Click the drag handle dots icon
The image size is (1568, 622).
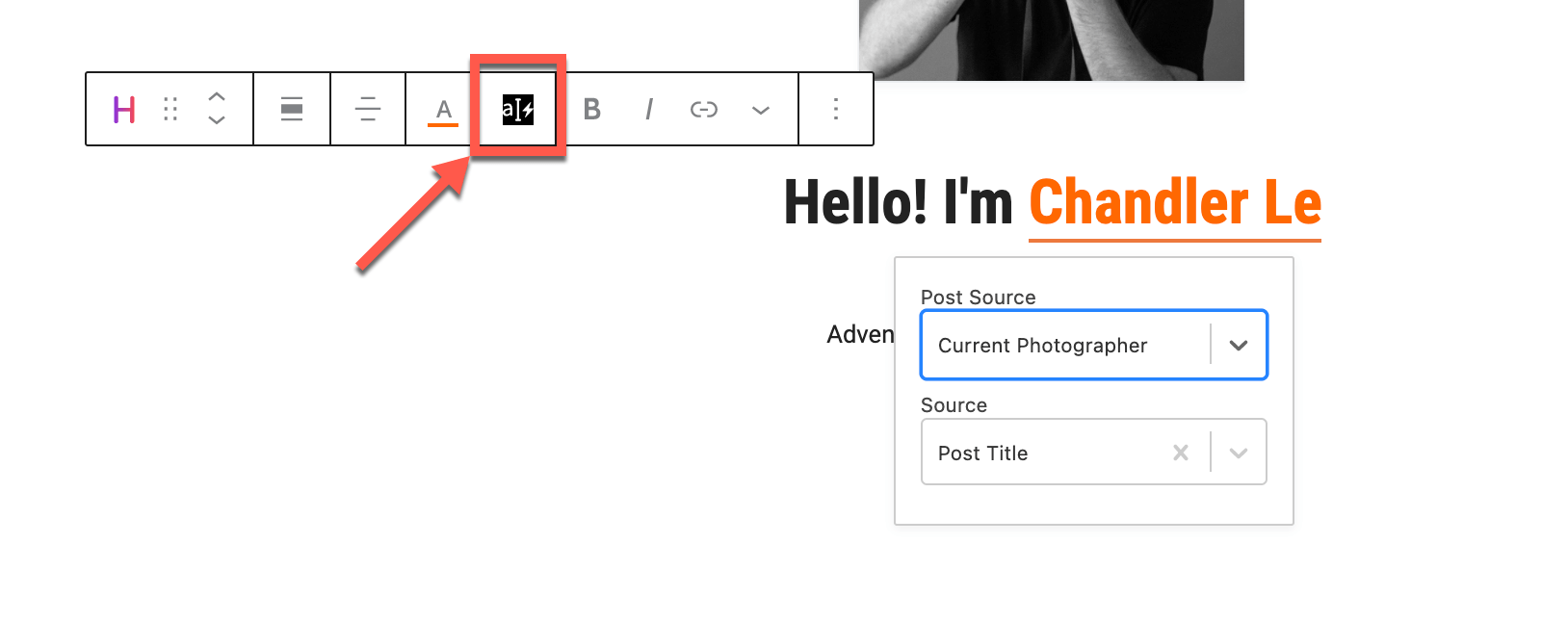pyautogui.click(x=170, y=109)
